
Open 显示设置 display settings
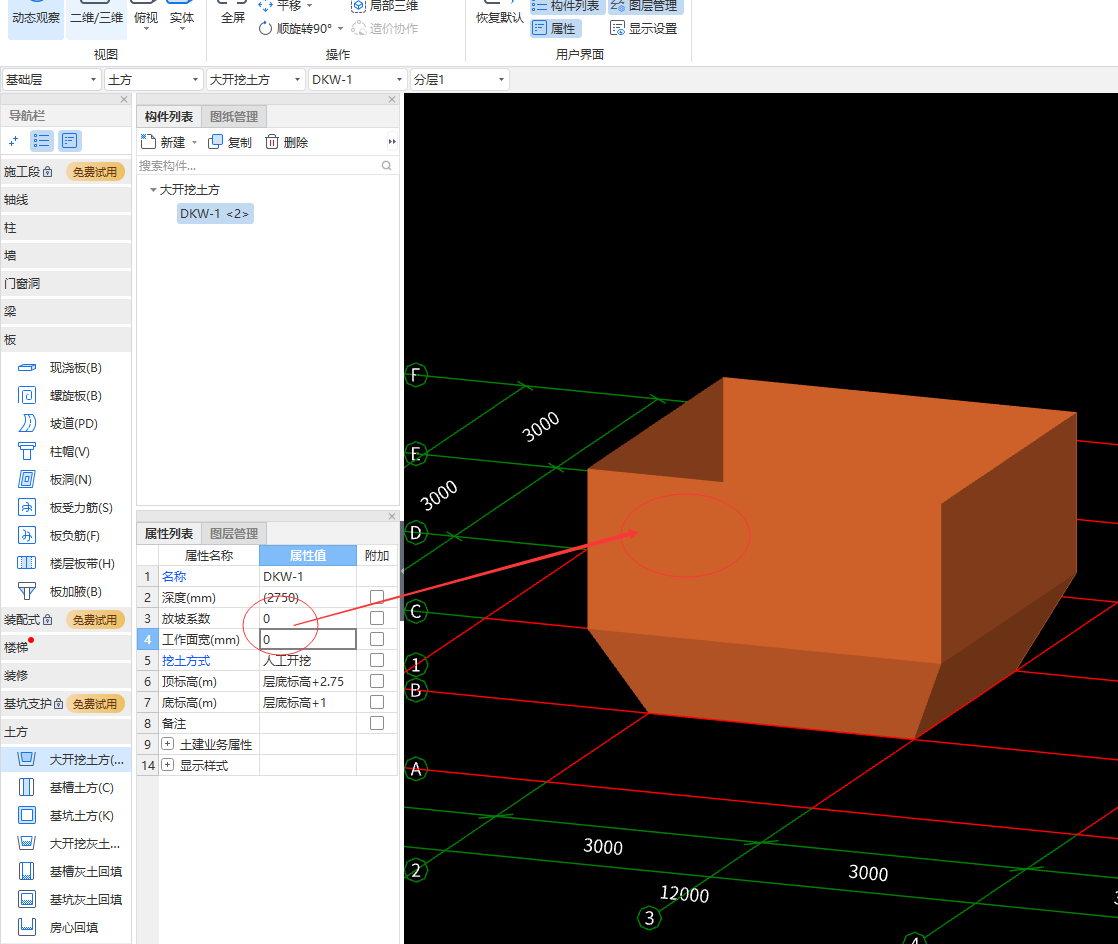(644, 29)
